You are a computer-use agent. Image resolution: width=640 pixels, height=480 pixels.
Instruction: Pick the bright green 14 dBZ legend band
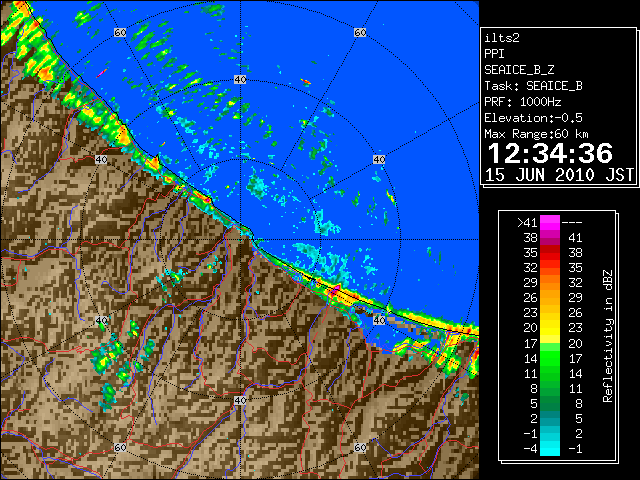(x=550, y=358)
